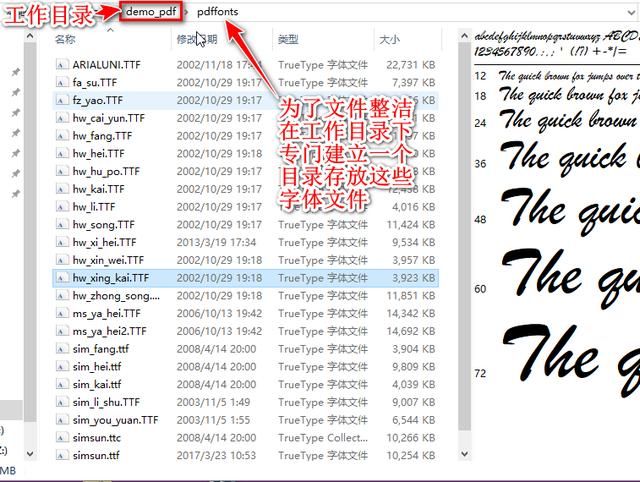Click the file list scroll up arrow
The image size is (640, 482).
464,36
